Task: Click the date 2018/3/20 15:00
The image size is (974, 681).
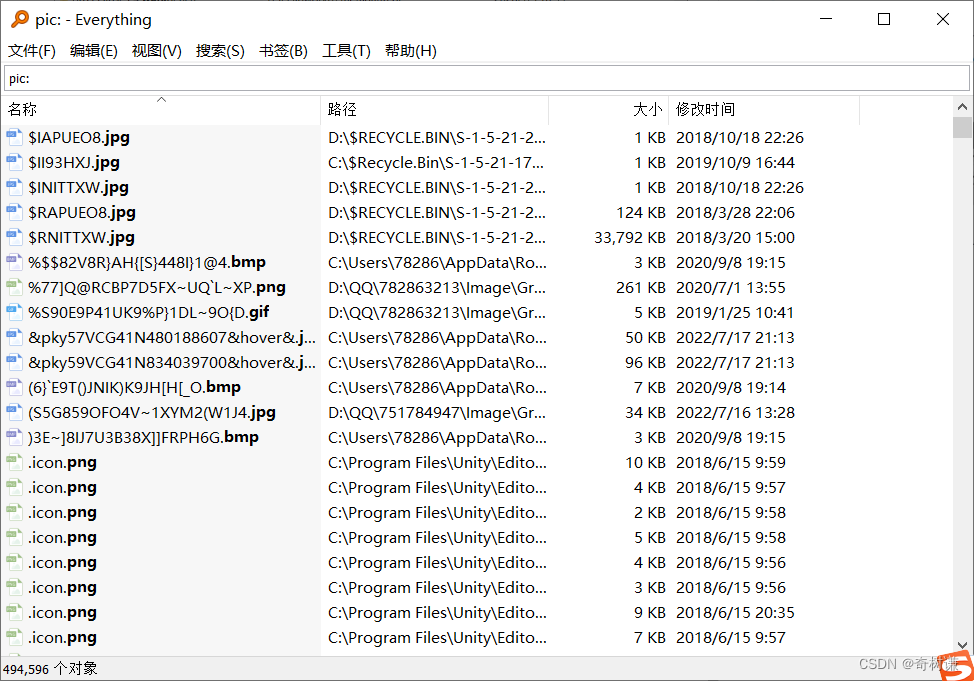Action: pos(735,237)
